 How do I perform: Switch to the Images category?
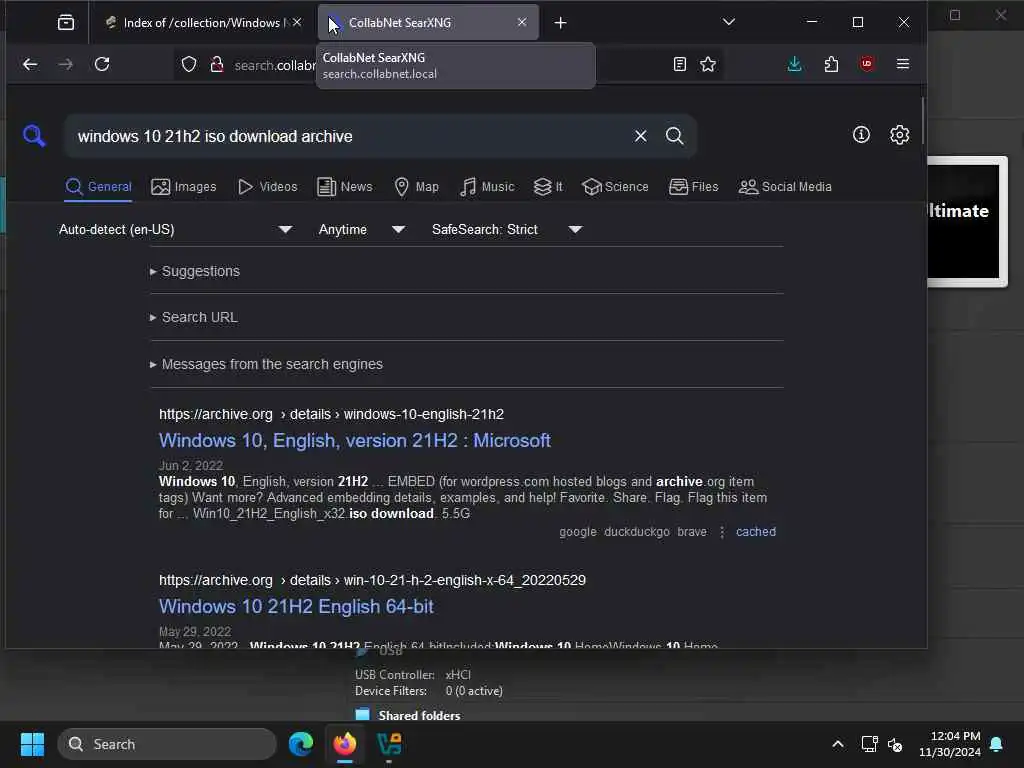click(x=184, y=187)
